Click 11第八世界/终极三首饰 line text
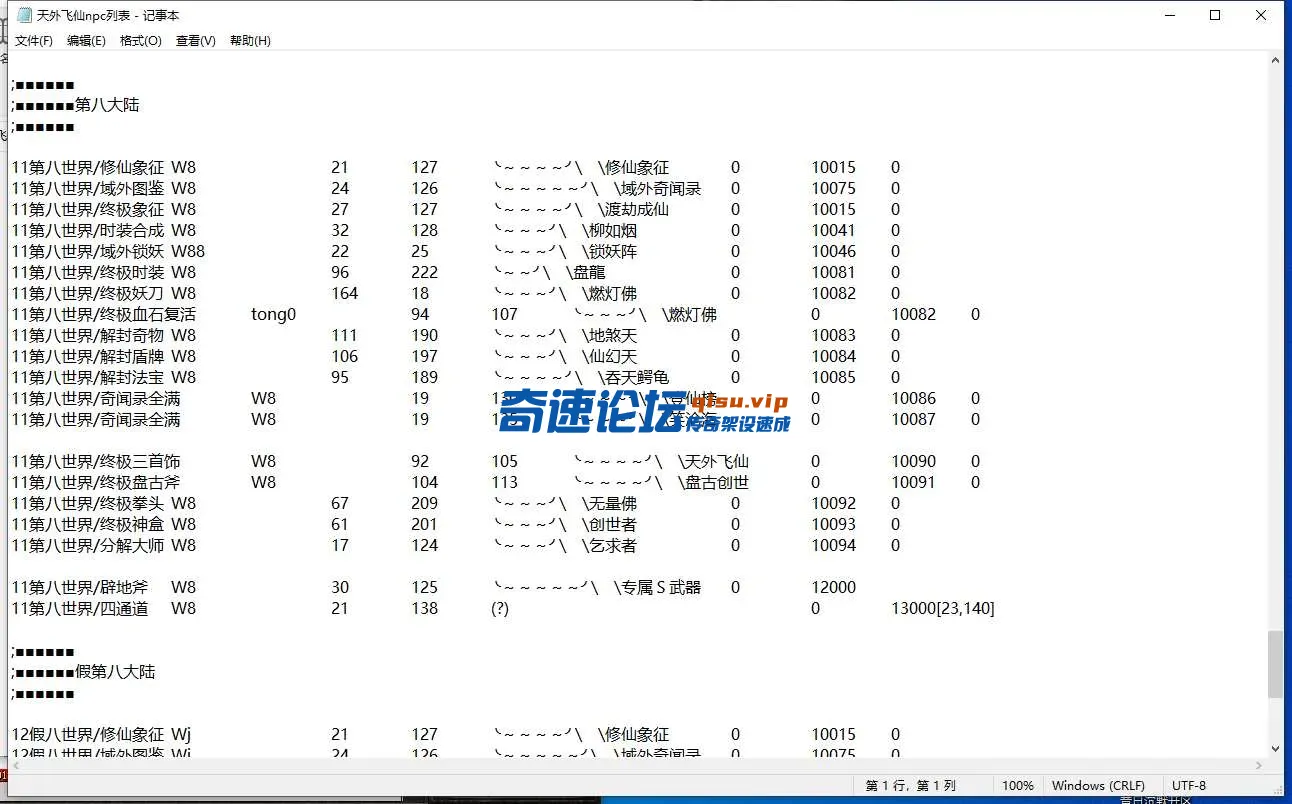 [x=96, y=462]
